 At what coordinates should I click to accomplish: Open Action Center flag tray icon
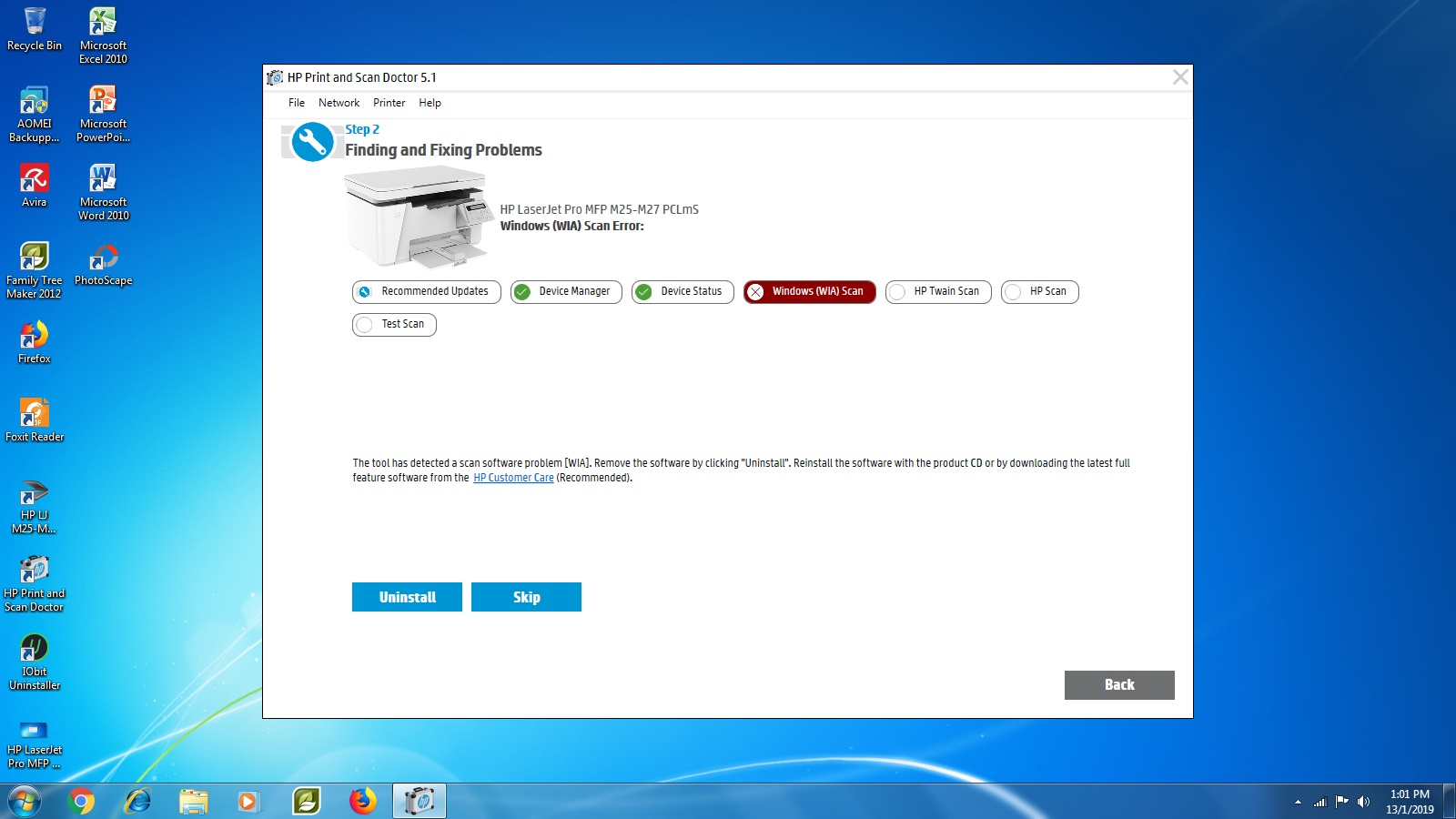1341,802
